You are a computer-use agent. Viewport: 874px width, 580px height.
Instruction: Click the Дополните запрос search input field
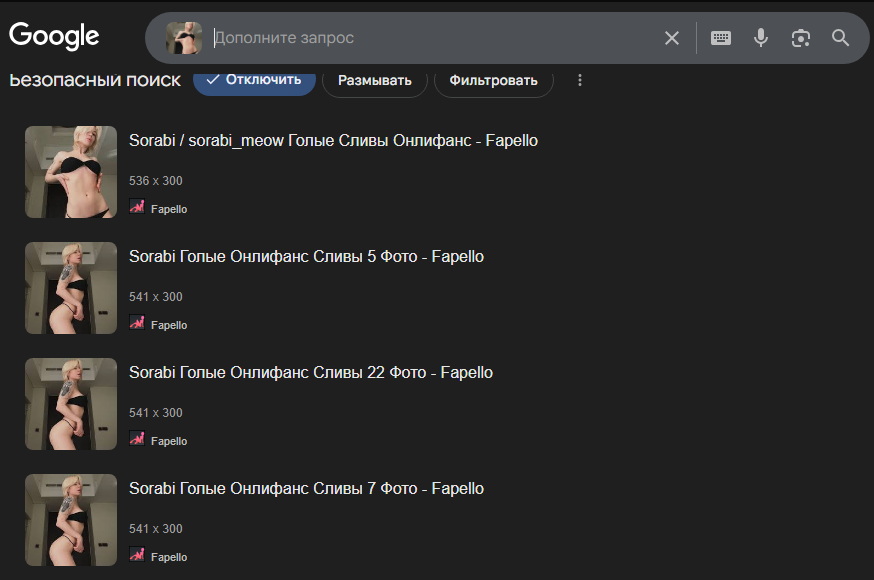pos(430,38)
